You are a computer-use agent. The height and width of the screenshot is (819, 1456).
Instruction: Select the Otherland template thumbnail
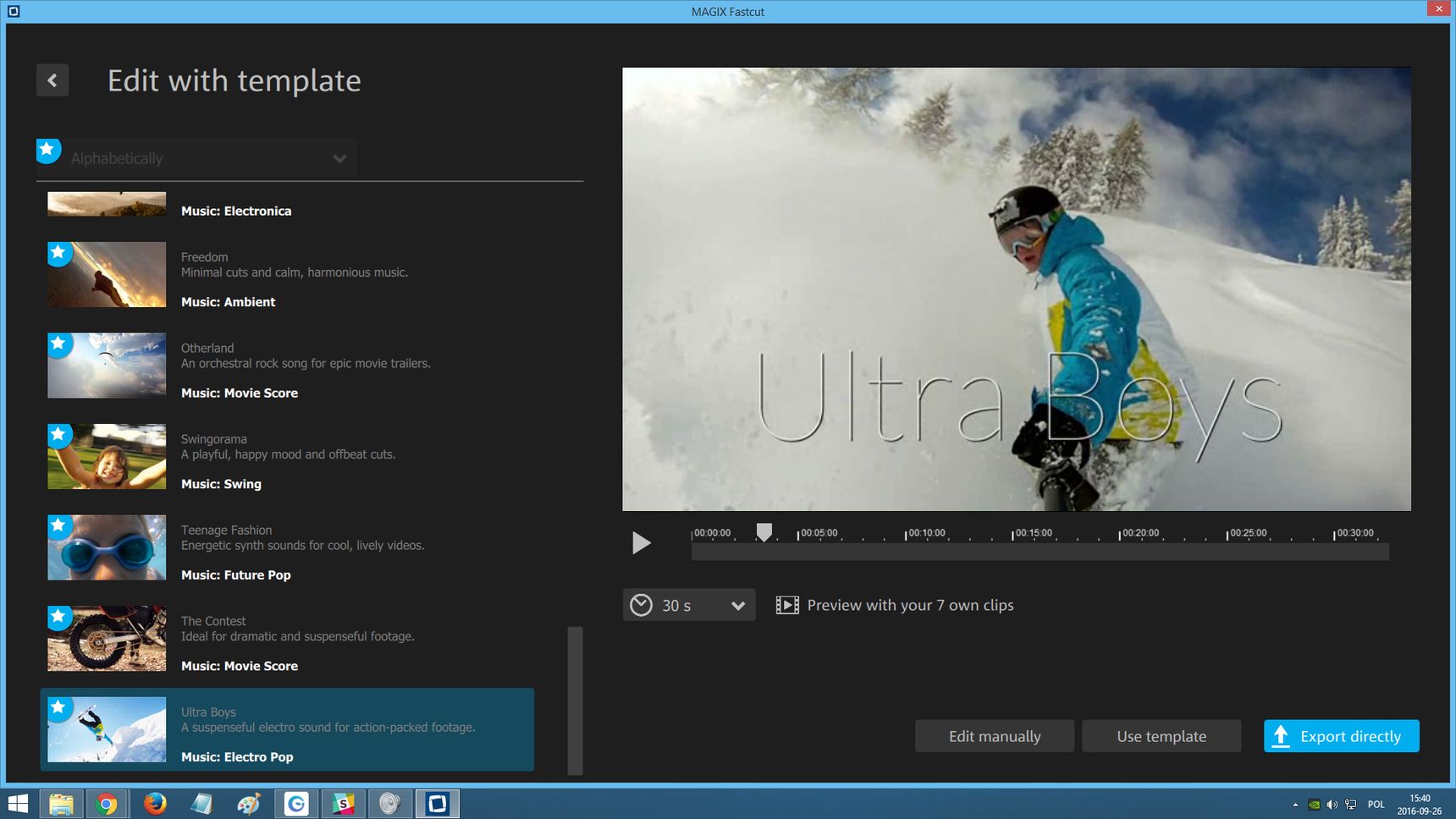click(107, 366)
